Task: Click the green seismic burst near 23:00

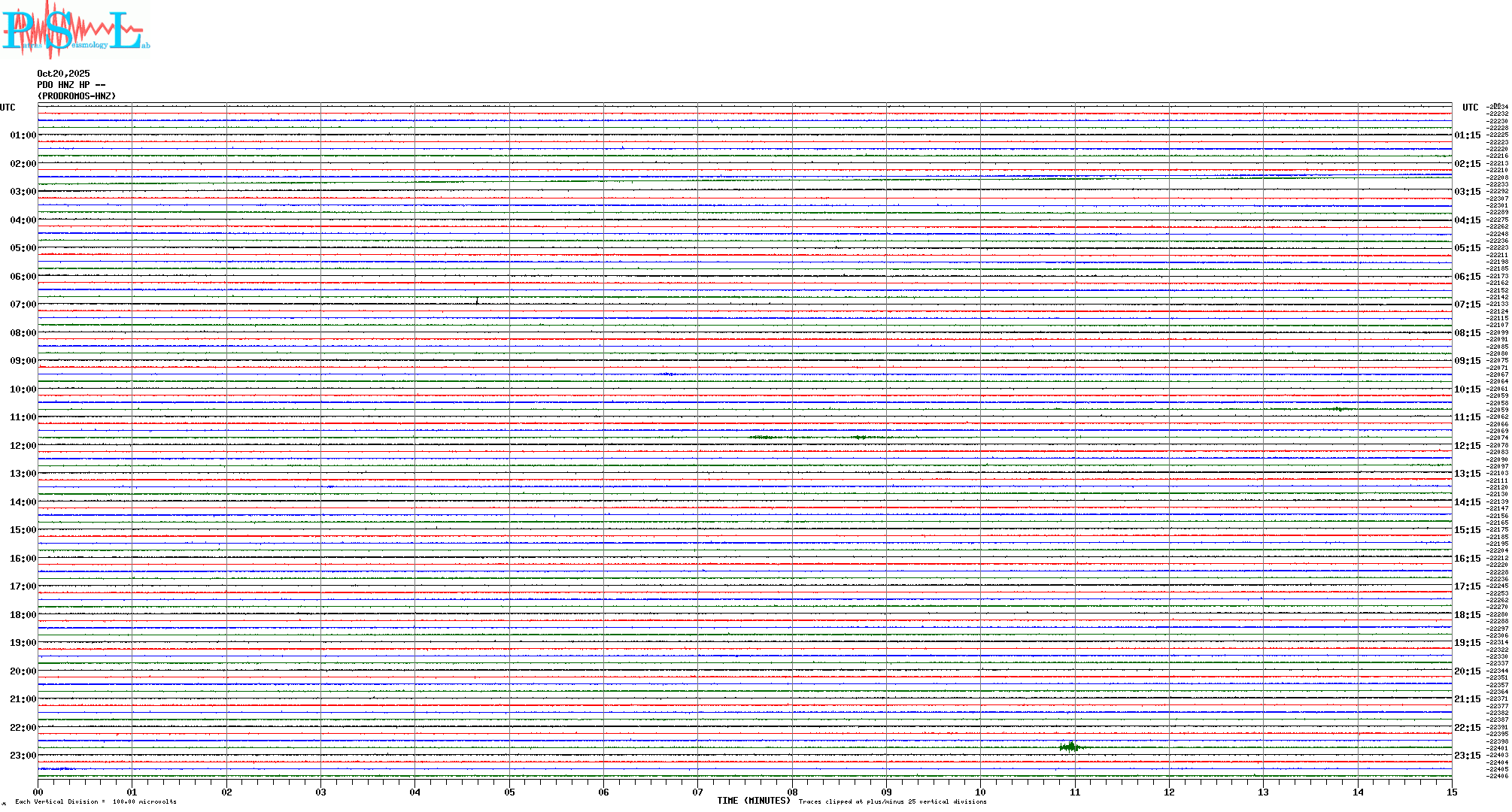Action: pos(1070,747)
